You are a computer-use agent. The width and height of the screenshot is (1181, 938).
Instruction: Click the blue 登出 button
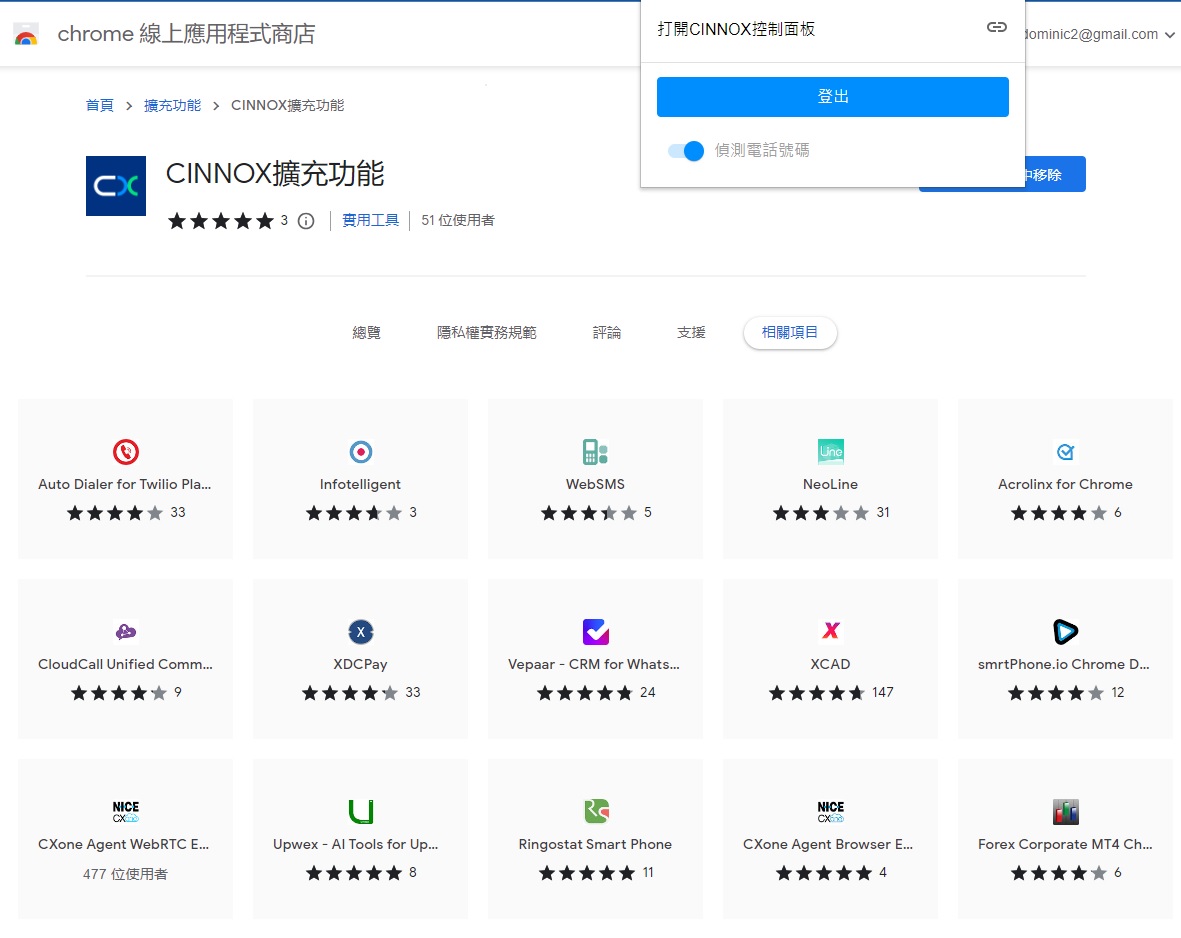coord(832,96)
